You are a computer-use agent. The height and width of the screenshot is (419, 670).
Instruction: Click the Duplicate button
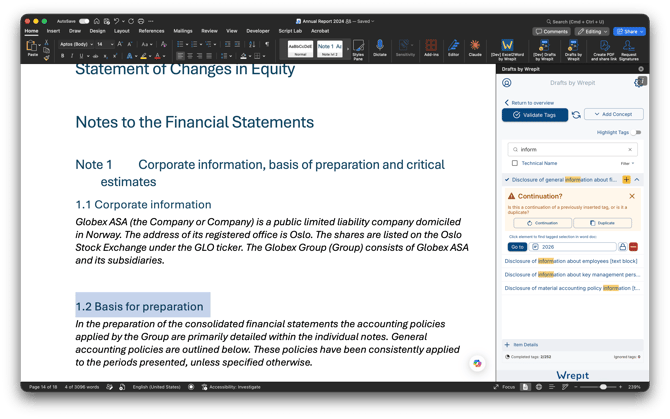(602, 223)
